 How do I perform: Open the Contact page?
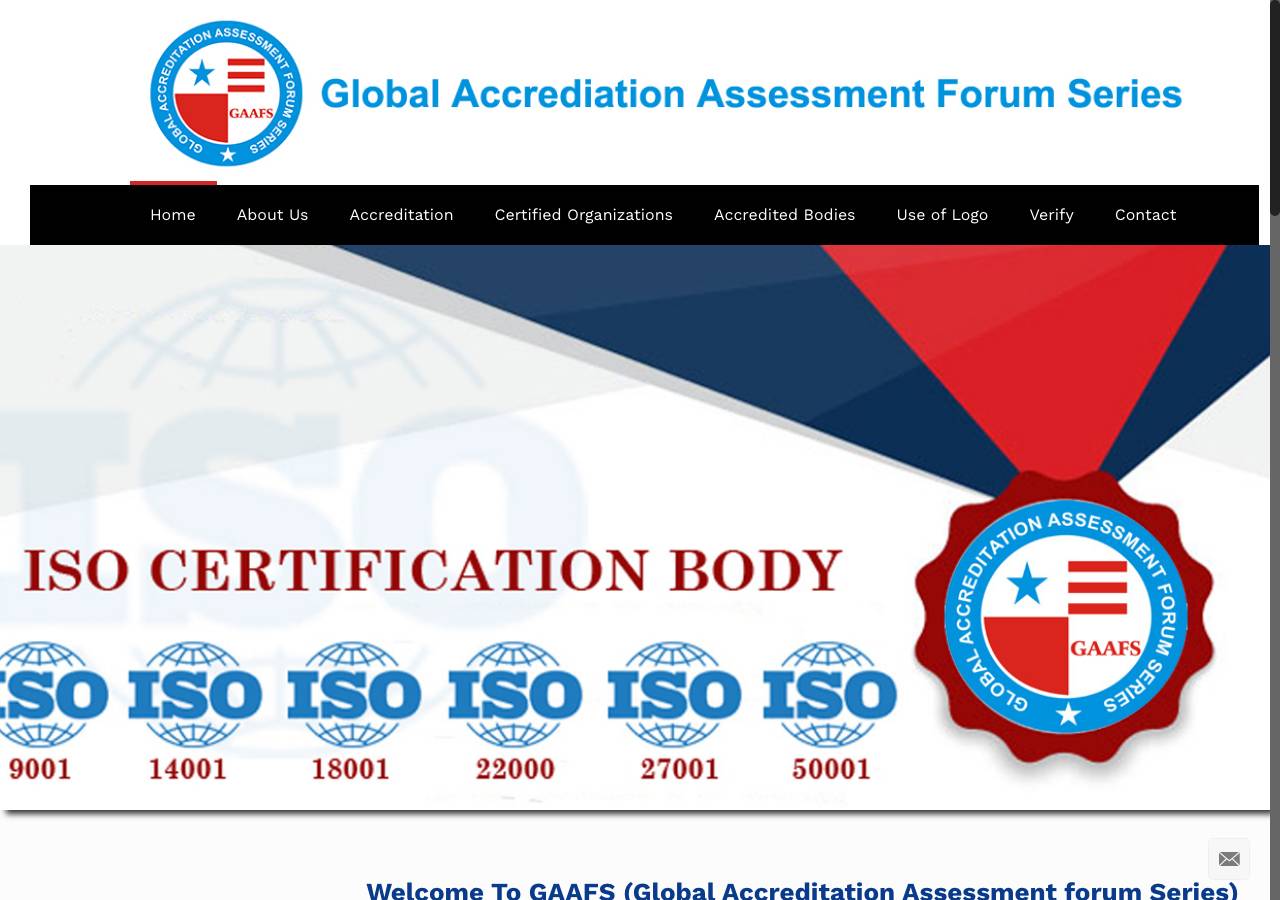pos(1145,215)
